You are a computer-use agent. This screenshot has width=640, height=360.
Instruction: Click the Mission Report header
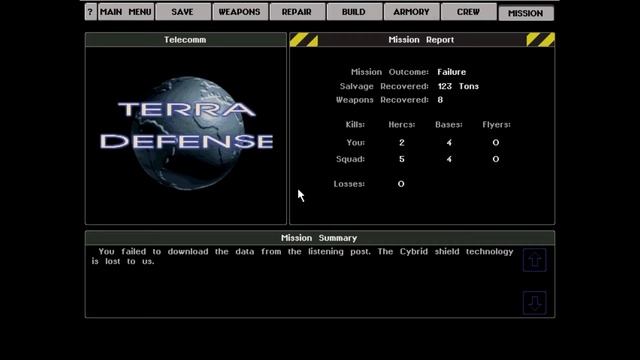click(x=422, y=40)
